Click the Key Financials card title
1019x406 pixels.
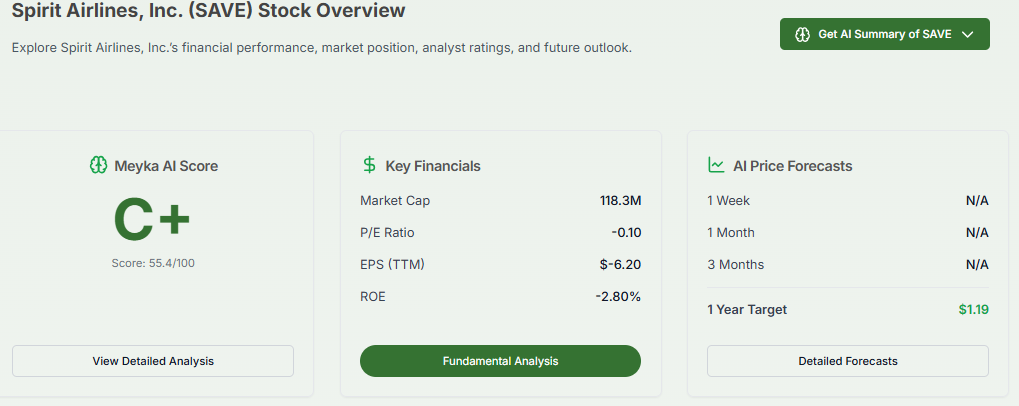[x=433, y=166]
